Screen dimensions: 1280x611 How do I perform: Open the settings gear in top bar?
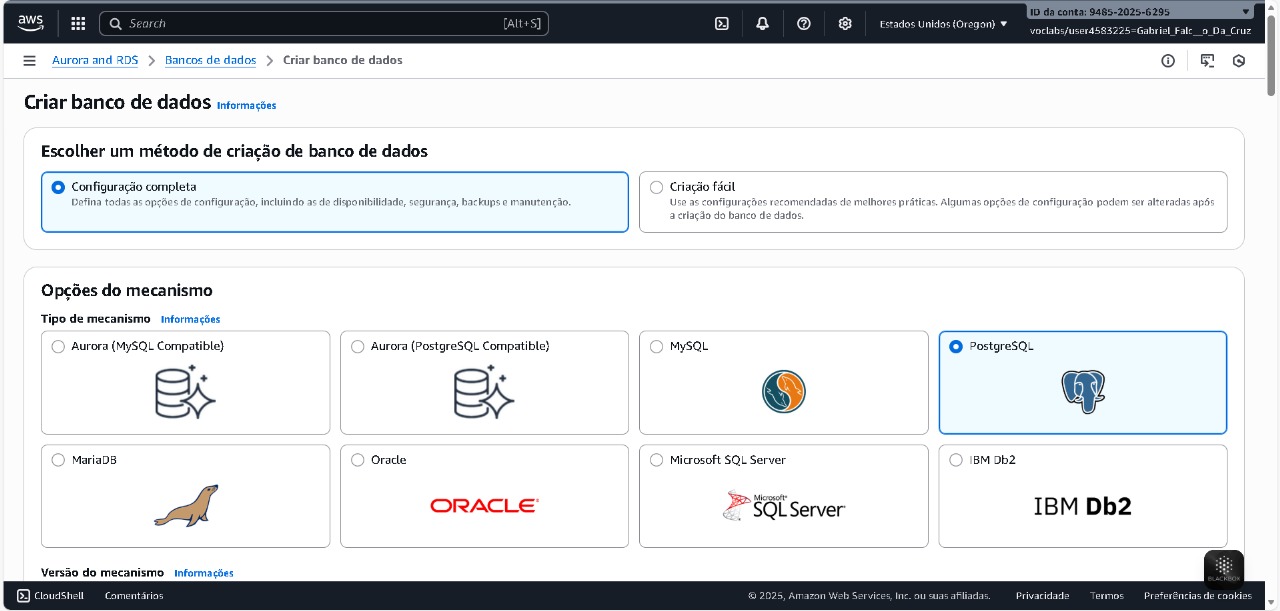845,23
